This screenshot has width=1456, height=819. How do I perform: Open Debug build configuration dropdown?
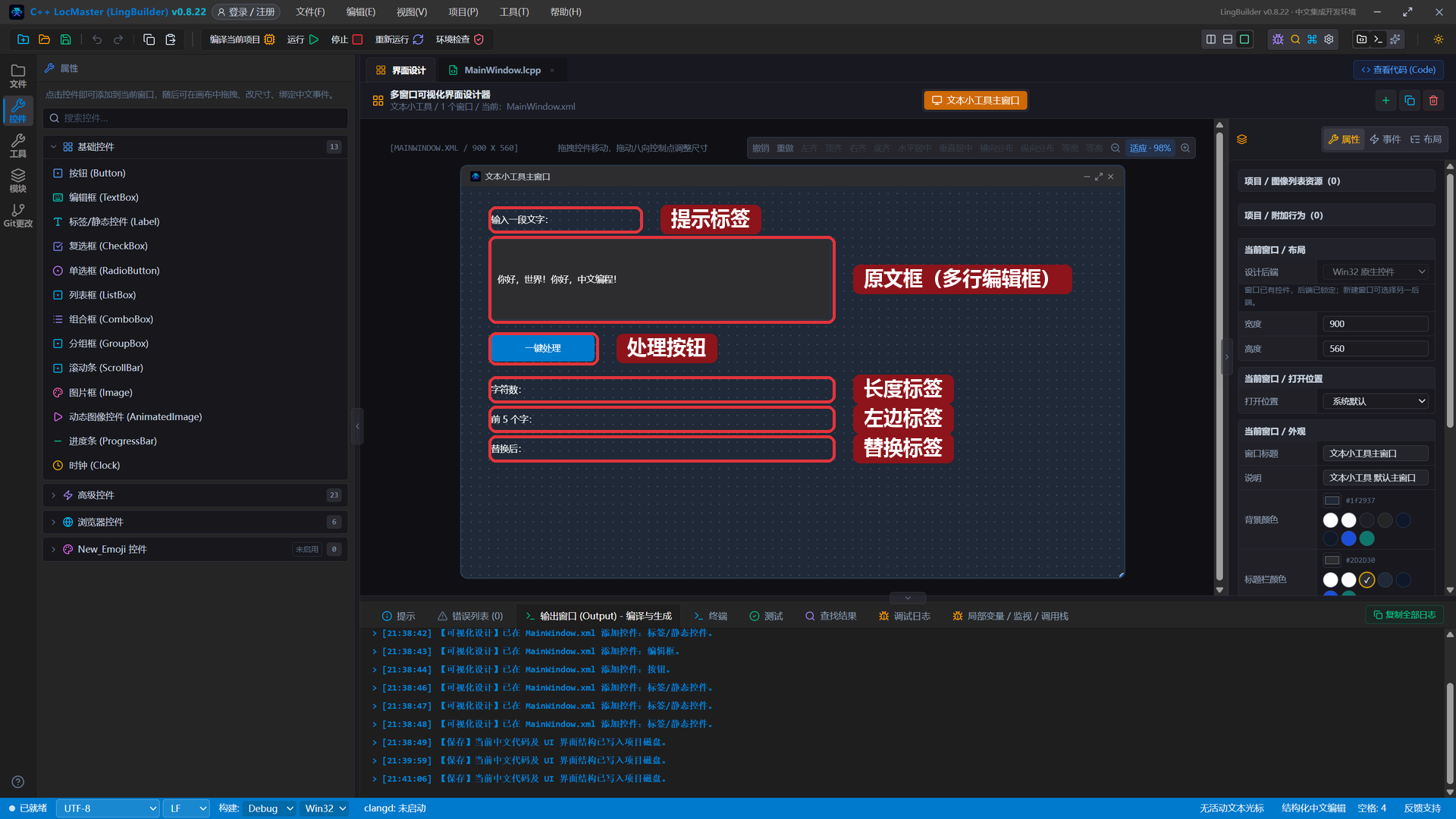pyautogui.click(x=268, y=808)
